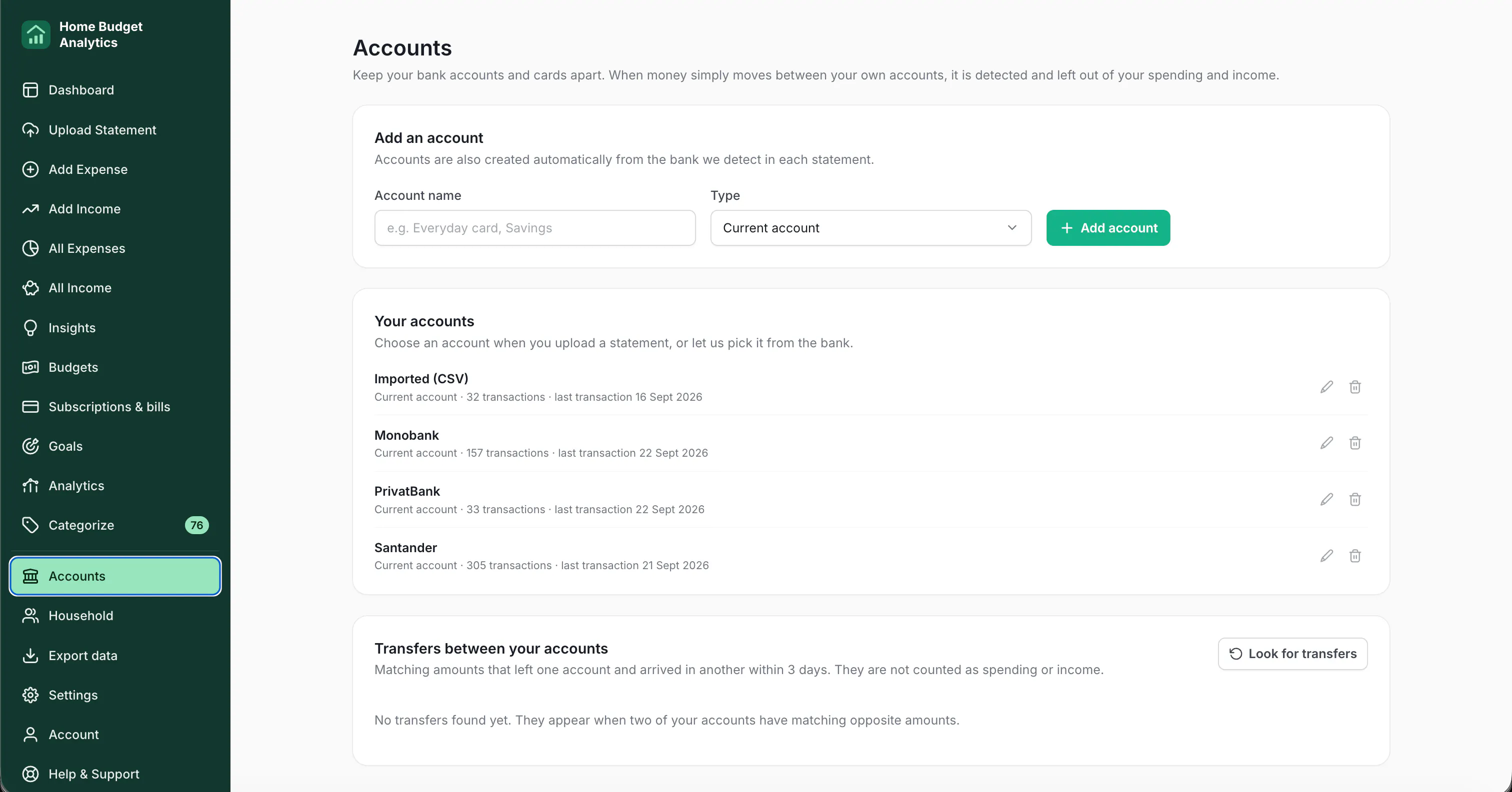Image resolution: width=1512 pixels, height=792 pixels.
Task: Go to Export data
Action: coord(115,655)
